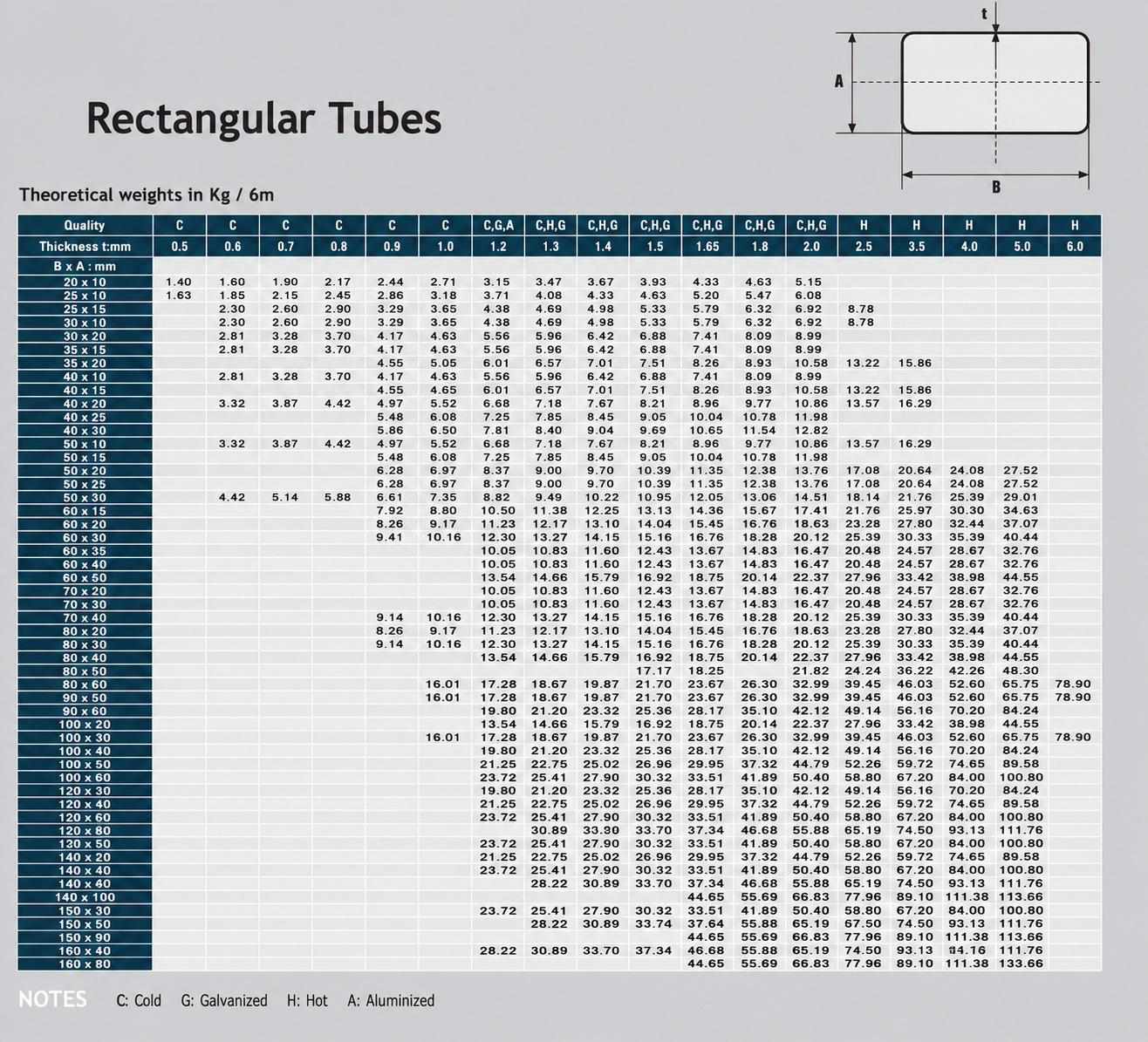1148x1042 pixels.
Task: Click the 'Rectangular Tubes' title
Action: [x=263, y=119]
